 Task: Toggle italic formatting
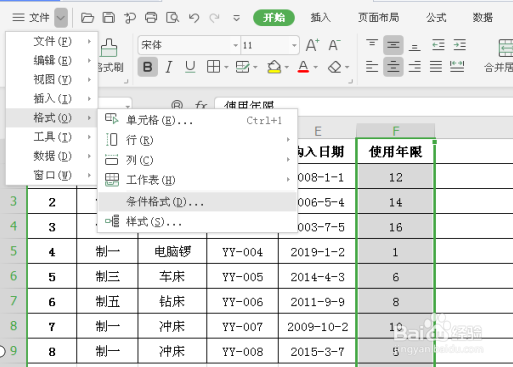tap(169, 67)
